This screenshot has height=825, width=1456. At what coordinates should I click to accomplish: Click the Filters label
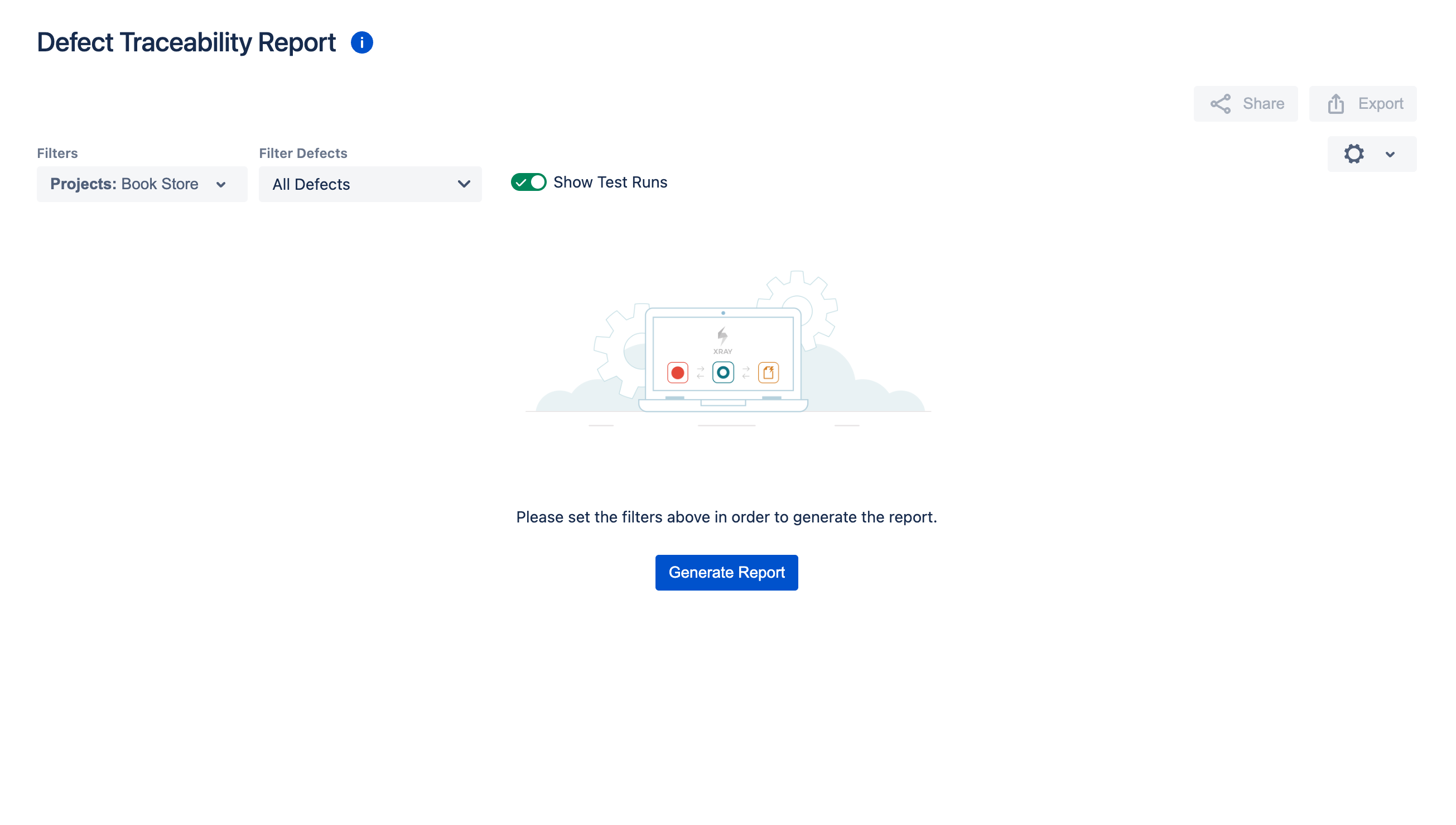pyautogui.click(x=57, y=153)
